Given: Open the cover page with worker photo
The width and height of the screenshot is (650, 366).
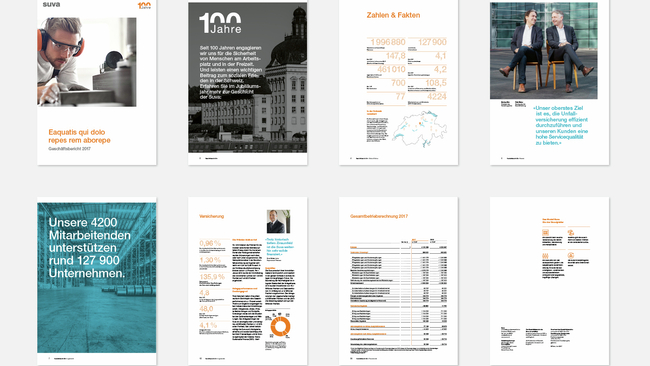Looking at the screenshot, I should pyautogui.click(x=97, y=82).
